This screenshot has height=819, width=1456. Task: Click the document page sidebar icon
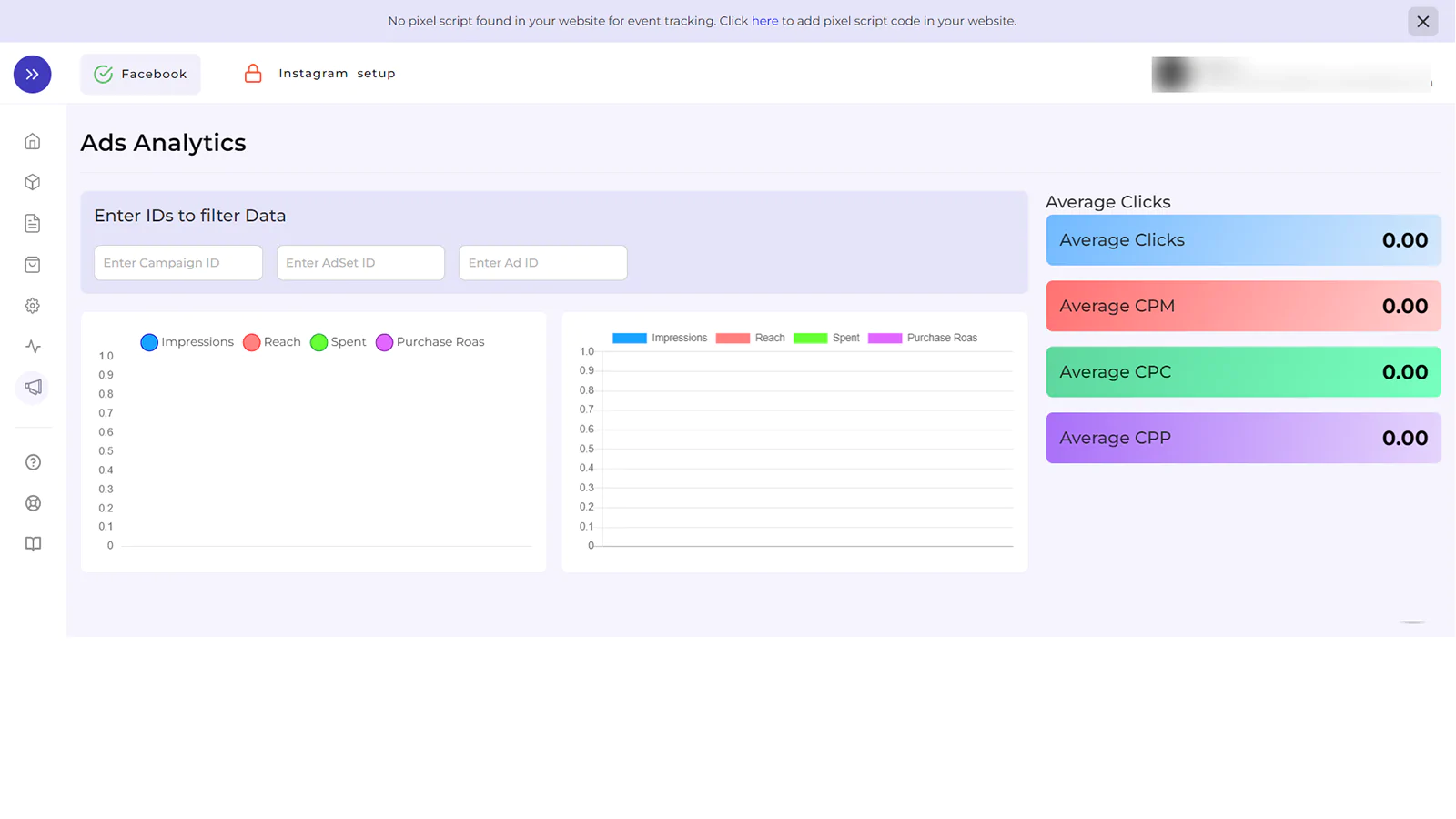point(33,224)
